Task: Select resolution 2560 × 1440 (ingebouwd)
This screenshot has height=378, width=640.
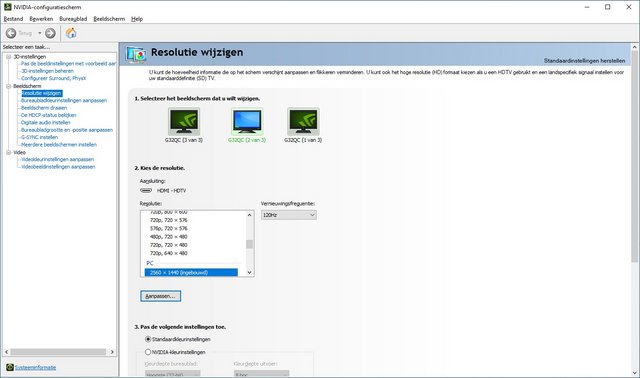Action: 191,272
